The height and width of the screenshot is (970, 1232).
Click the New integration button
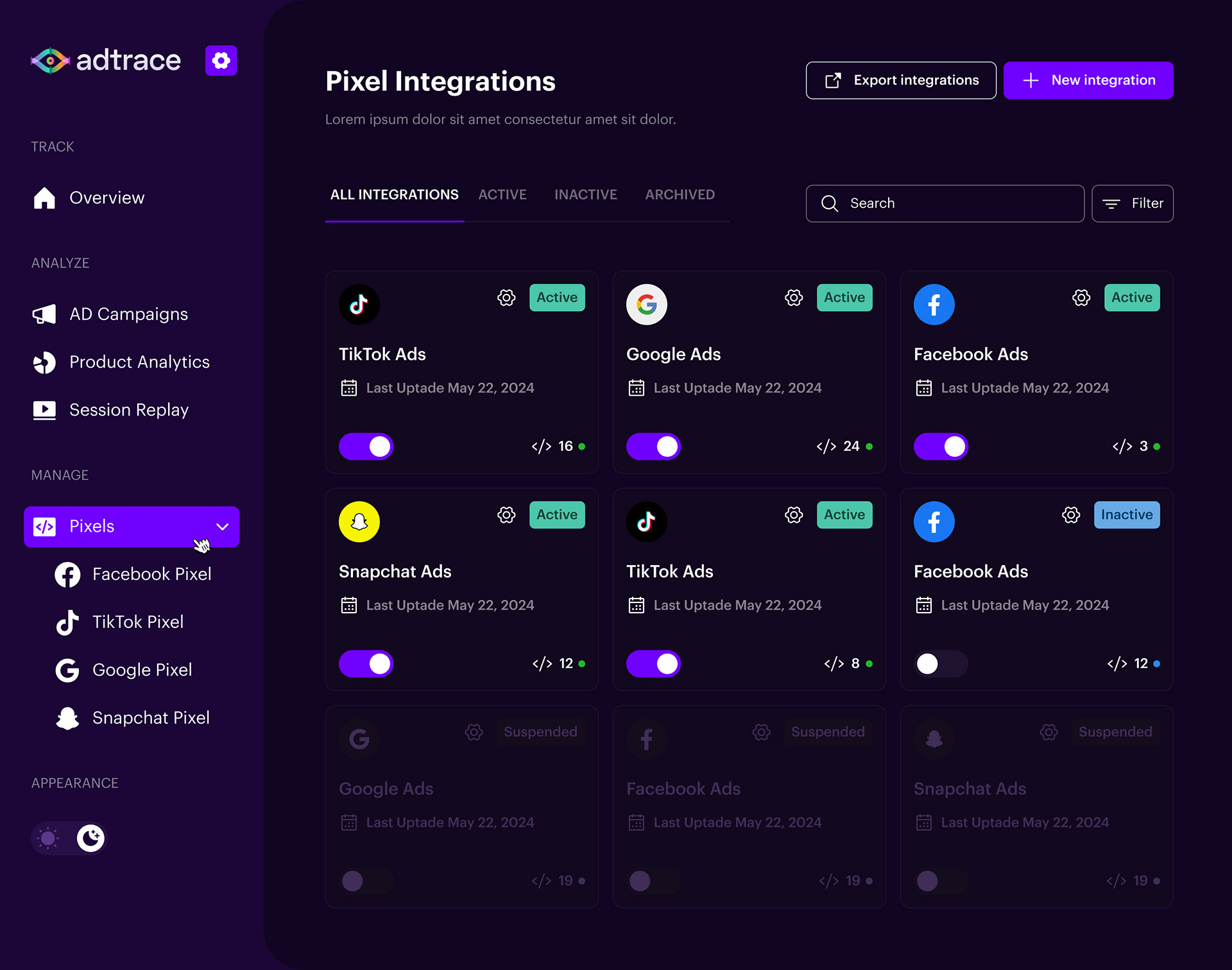point(1088,80)
